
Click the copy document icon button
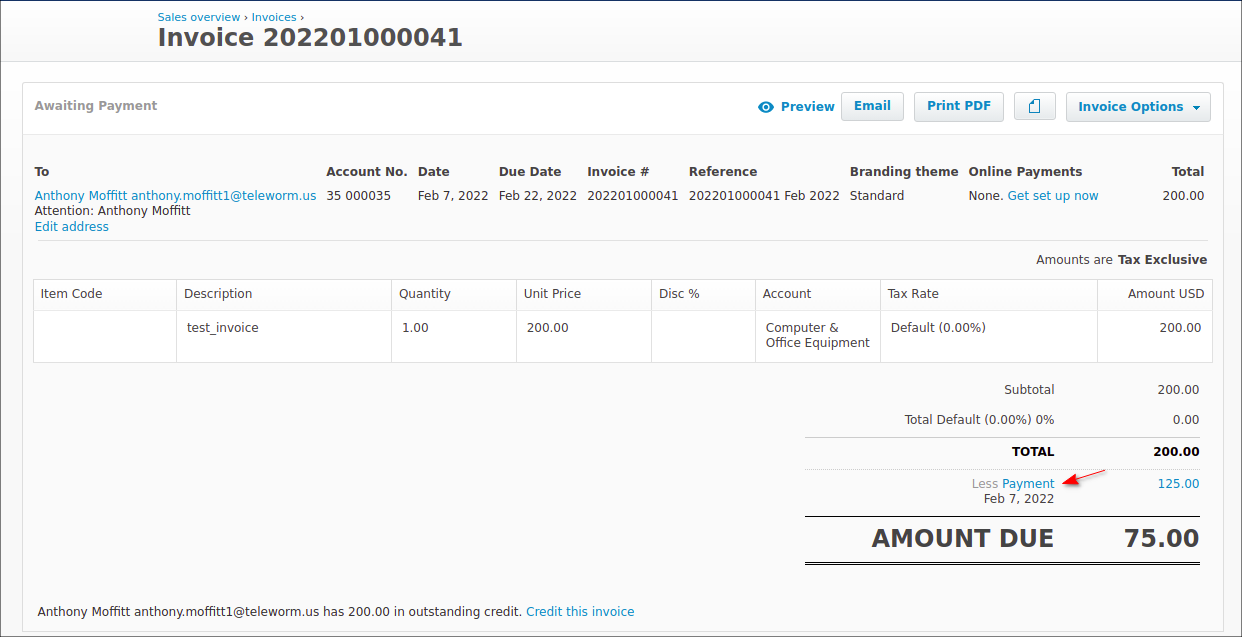tap(1035, 106)
